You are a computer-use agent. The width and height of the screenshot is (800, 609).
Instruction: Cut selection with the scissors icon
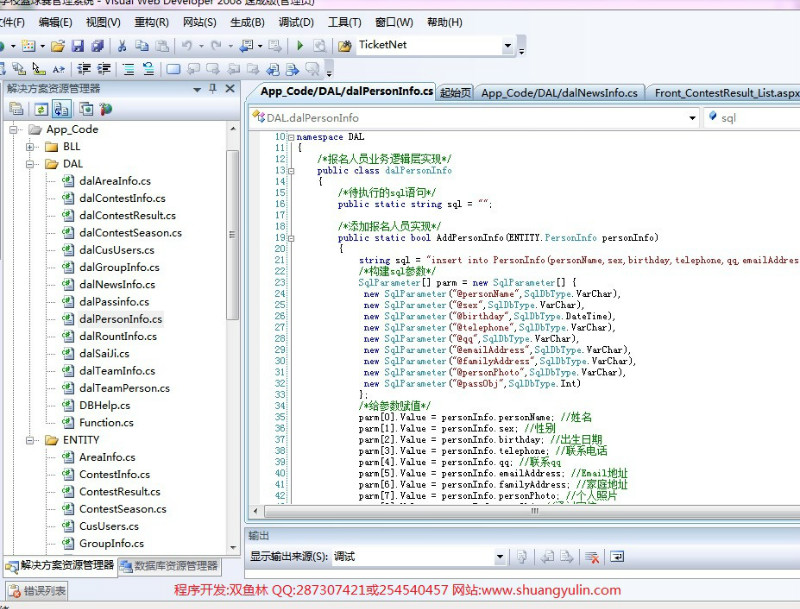tap(122, 46)
